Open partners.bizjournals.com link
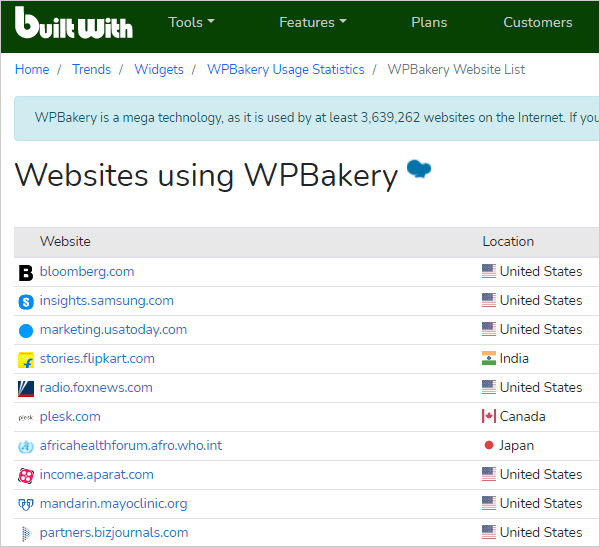The height and width of the screenshot is (547, 600). (114, 532)
